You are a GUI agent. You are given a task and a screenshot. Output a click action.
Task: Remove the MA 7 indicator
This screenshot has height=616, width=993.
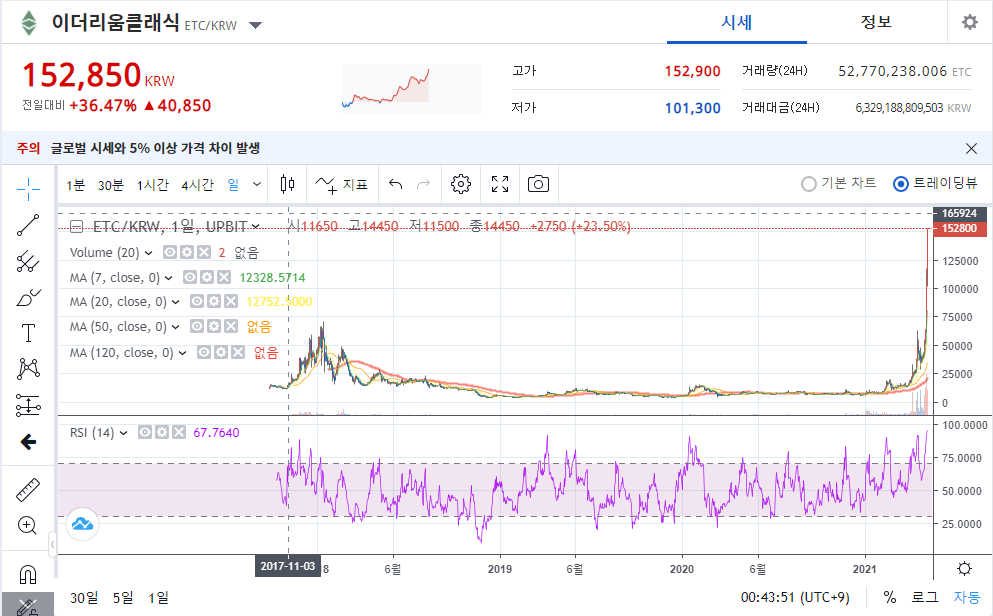point(224,277)
